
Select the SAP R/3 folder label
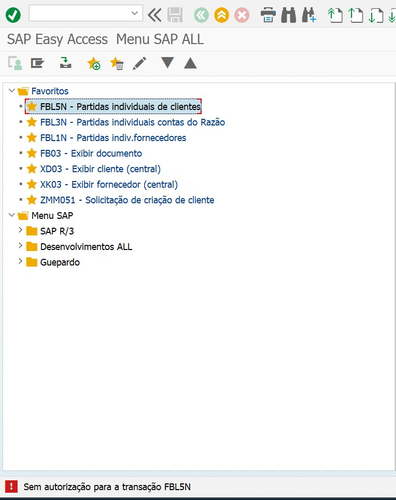pos(57,231)
